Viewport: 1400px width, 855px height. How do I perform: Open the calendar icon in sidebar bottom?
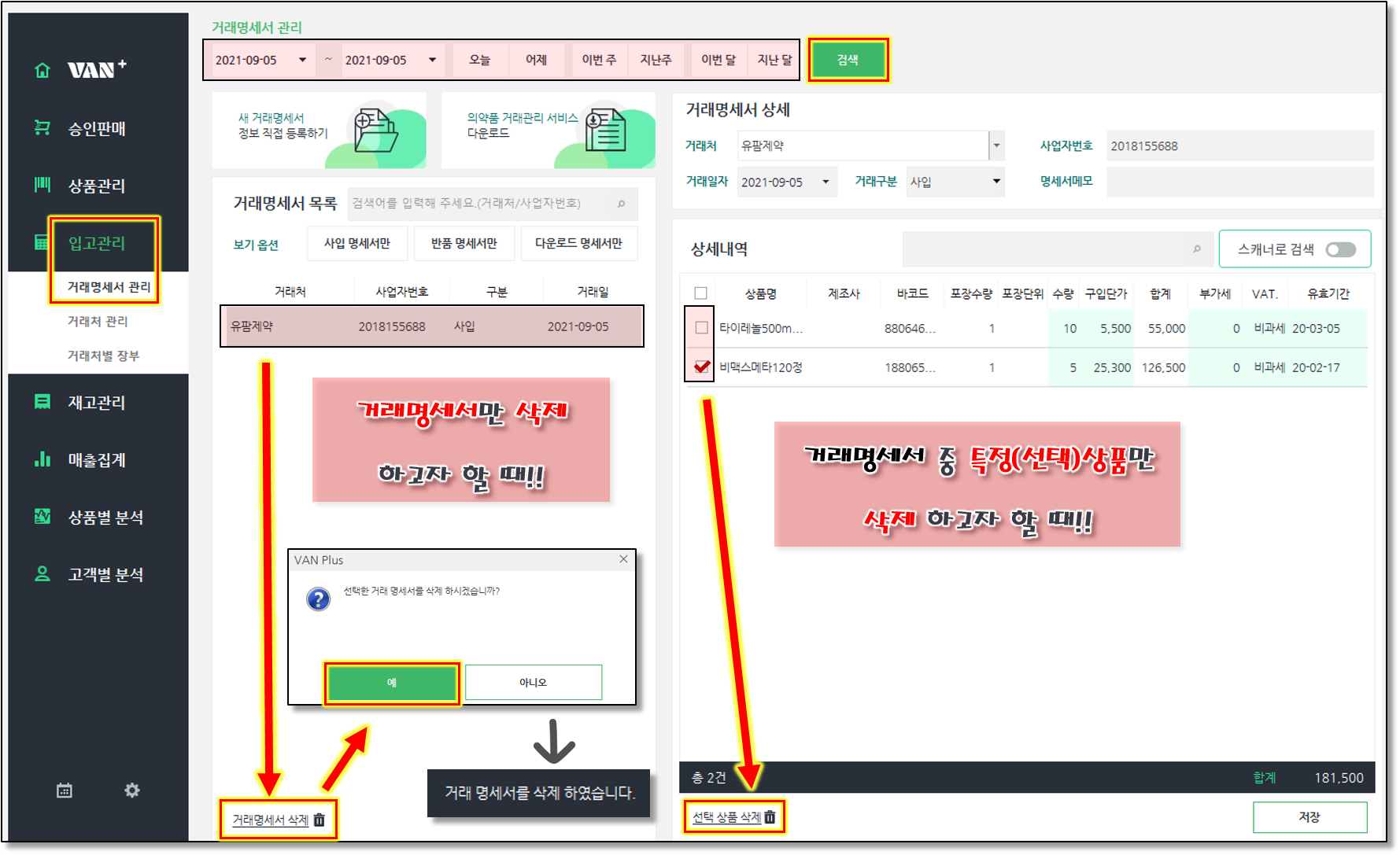pos(65,791)
